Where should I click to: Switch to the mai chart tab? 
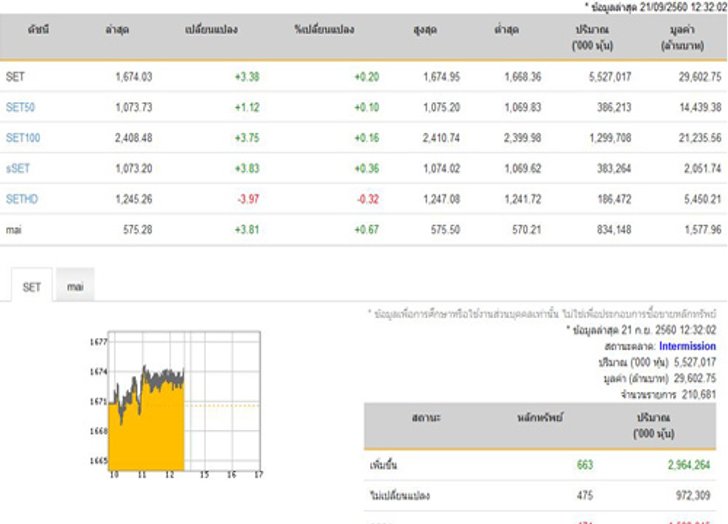75,286
